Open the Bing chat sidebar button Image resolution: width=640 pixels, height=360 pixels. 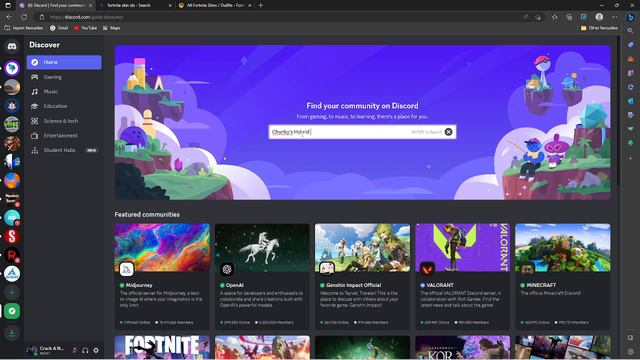(631, 17)
